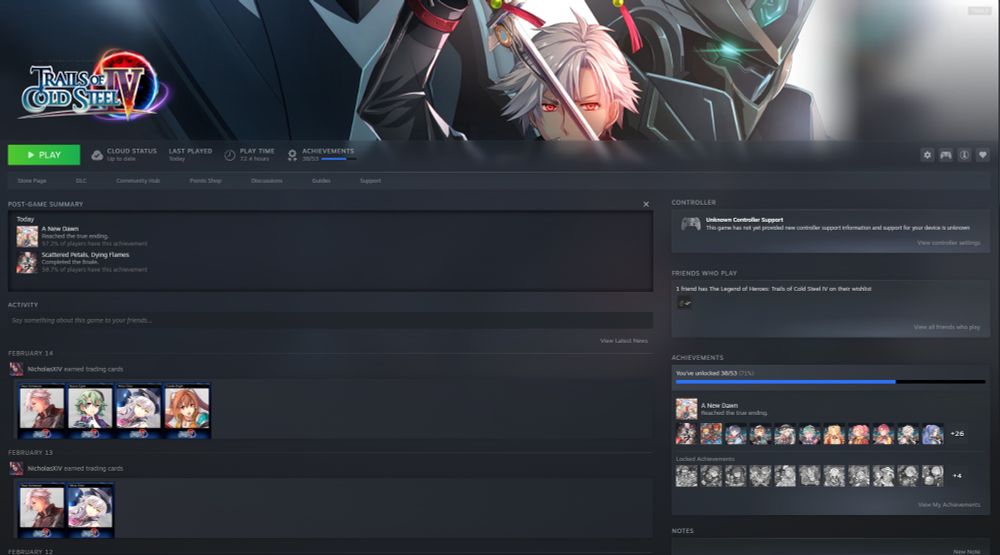Click Completed the finale description text
The width and height of the screenshot is (1000, 555).
pyautogui.click(x=70, y=262)
